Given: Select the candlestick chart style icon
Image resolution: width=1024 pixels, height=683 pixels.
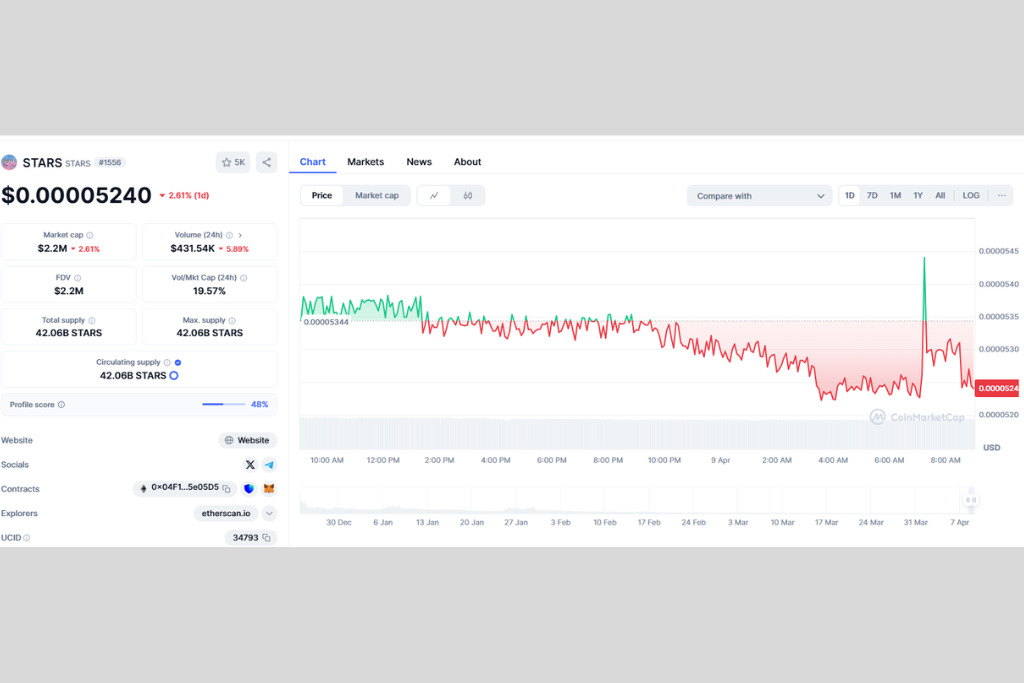Looking at the screenshot, I should [x=468, y=196].
